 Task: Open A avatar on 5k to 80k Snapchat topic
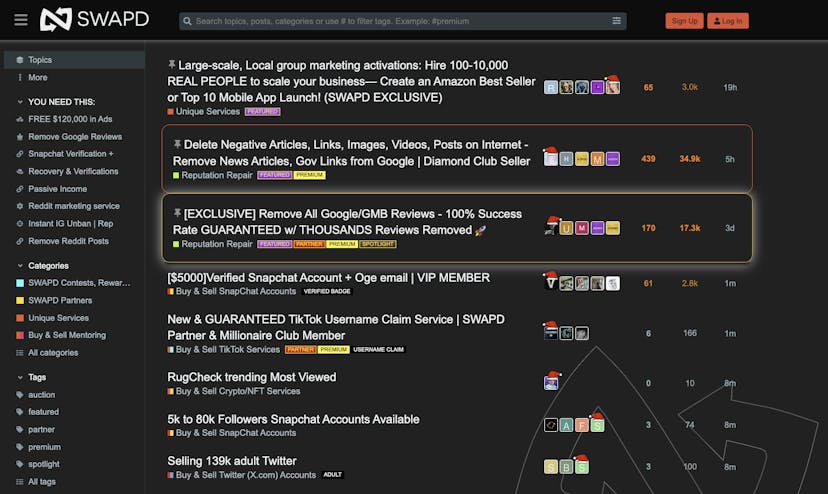566,425
